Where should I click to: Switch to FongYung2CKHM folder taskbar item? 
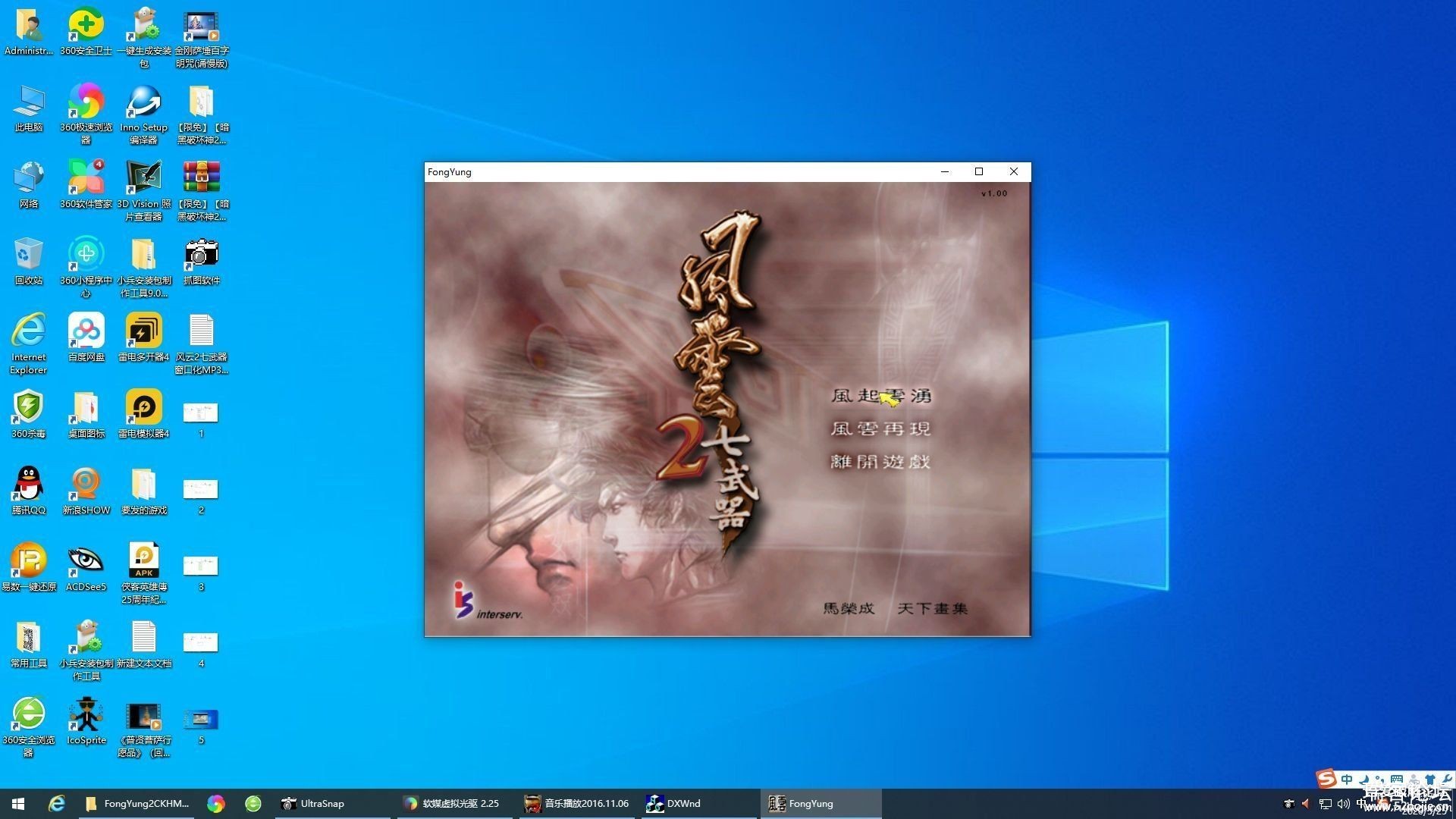click(x=138, y=804)
